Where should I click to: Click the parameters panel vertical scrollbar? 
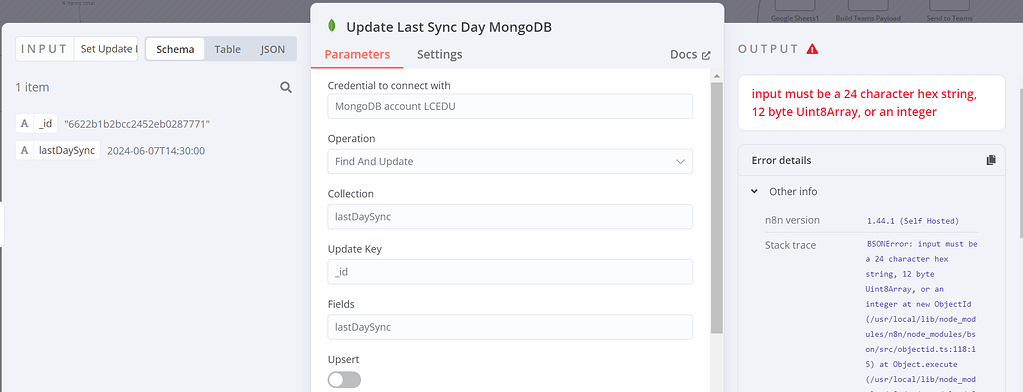tap(716, 209)
